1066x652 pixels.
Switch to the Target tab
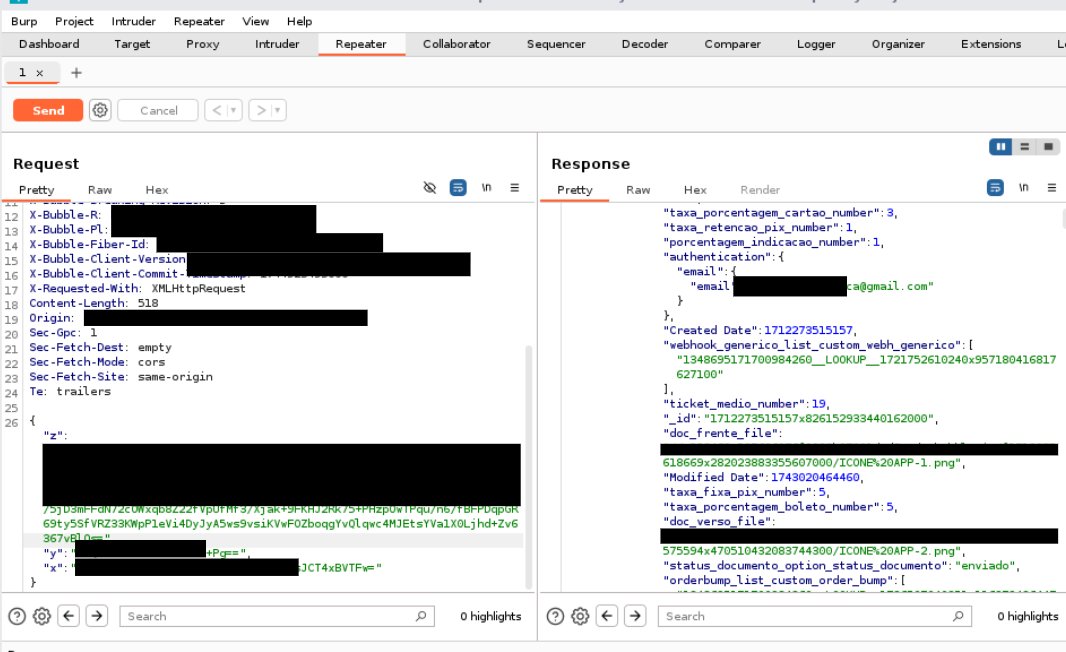click(x=132, y=44)
